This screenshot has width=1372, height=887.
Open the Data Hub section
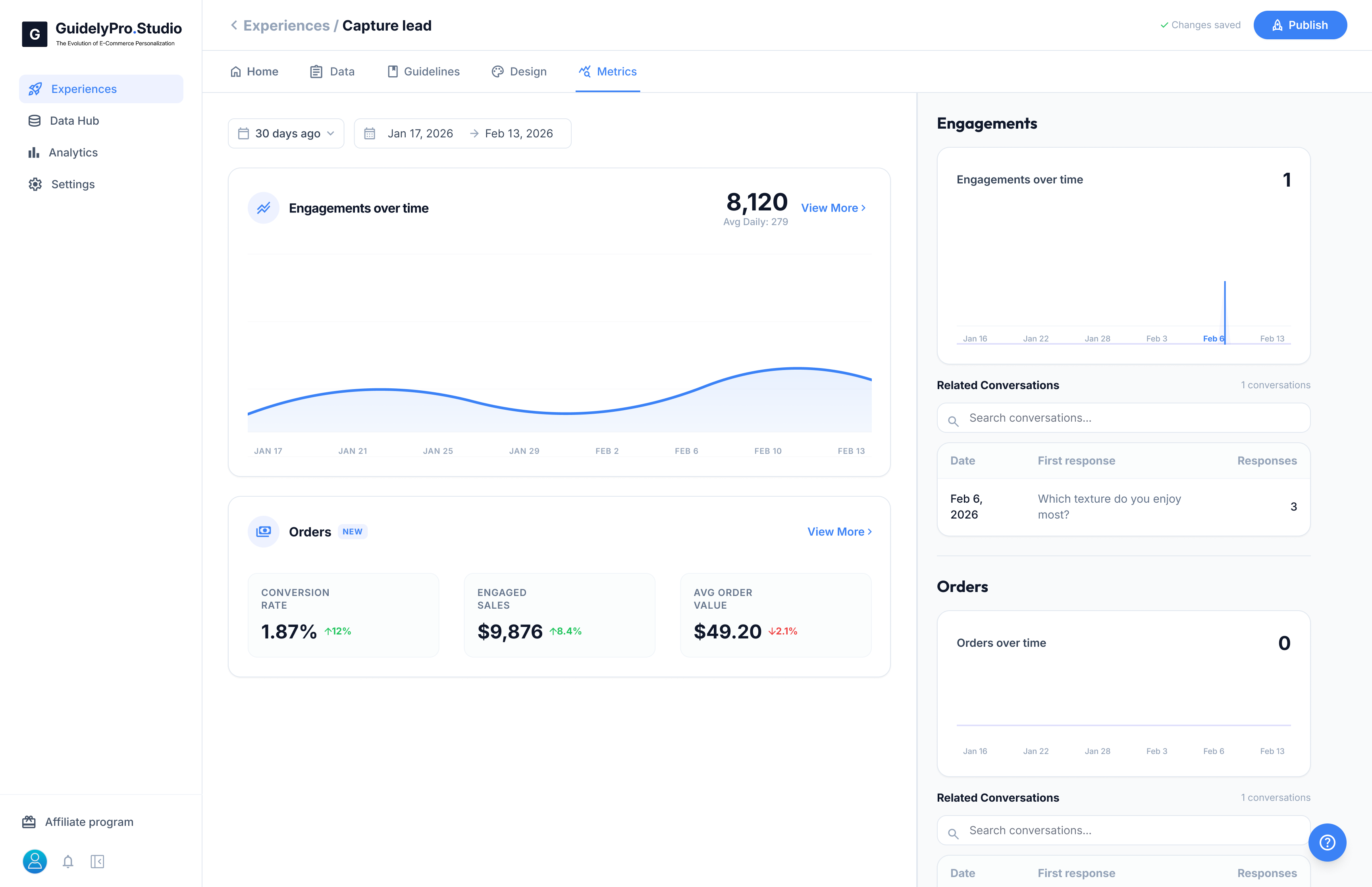[74, 120]
